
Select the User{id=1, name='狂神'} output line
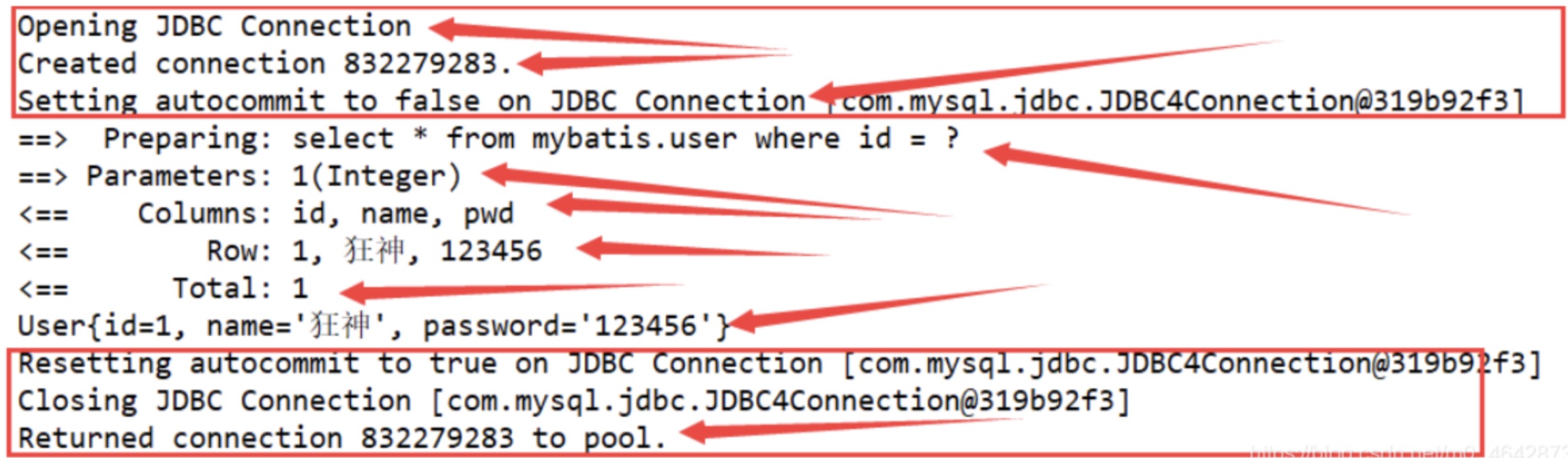tap(373, 326)
